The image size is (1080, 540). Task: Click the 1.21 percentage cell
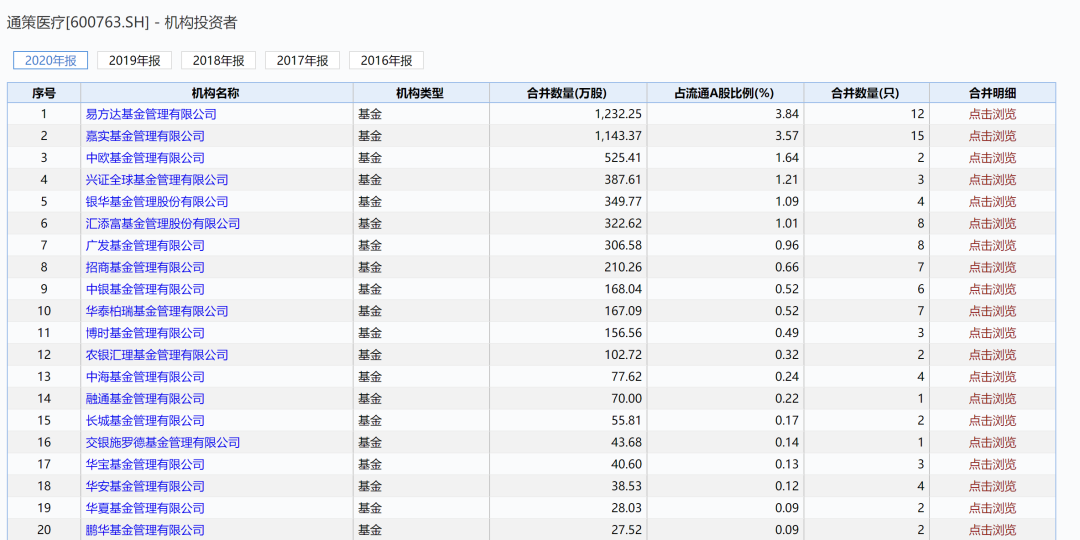[x=725, y=180]
